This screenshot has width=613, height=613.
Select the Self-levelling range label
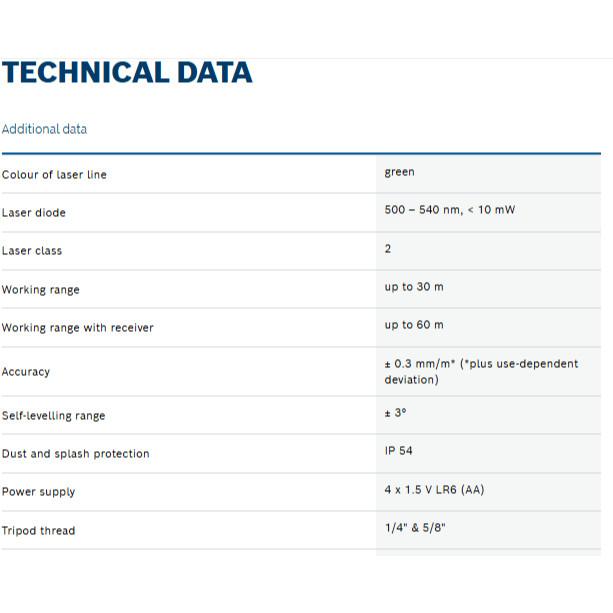coord(53,416)
